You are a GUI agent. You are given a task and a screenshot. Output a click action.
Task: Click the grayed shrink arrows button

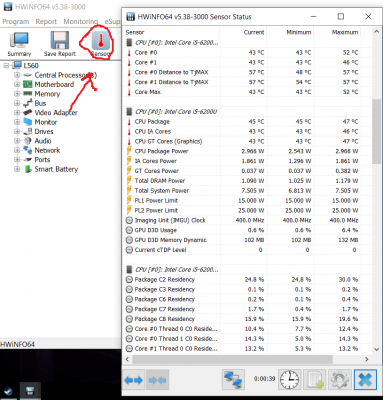click(x=157, y=380)
